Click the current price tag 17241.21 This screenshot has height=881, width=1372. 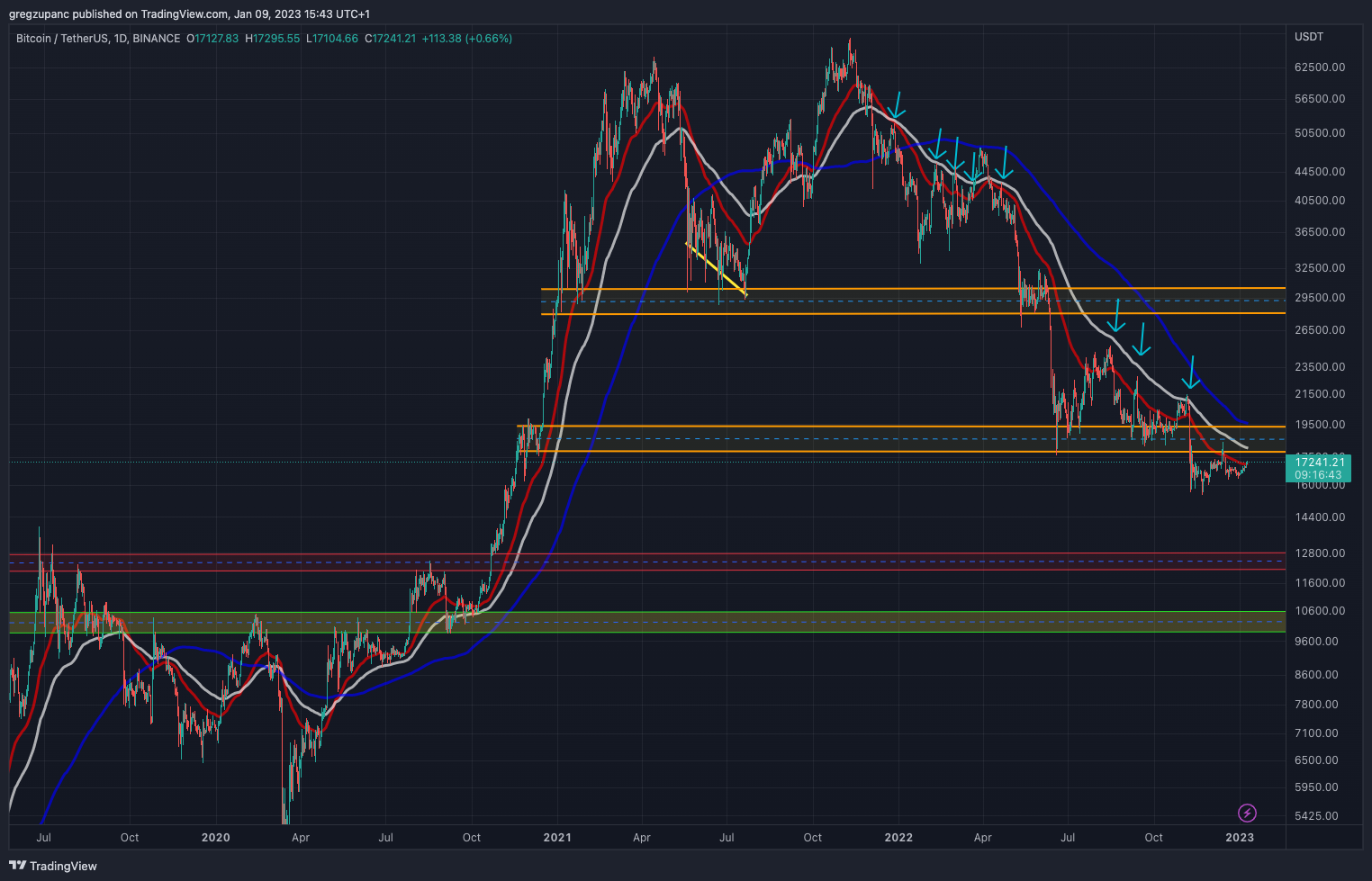click(1319, 463)
